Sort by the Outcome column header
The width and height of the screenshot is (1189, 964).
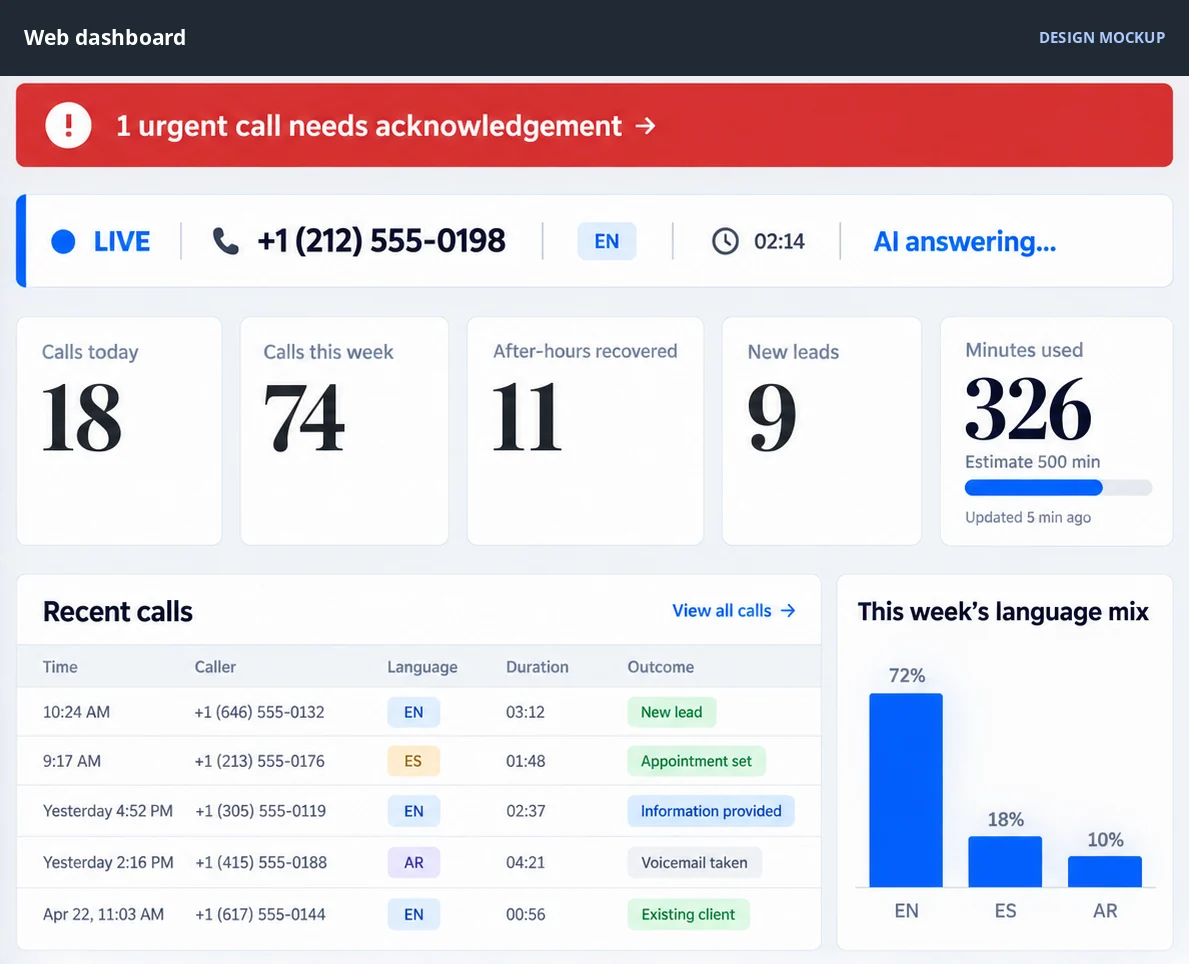click(x=660, y=667)
